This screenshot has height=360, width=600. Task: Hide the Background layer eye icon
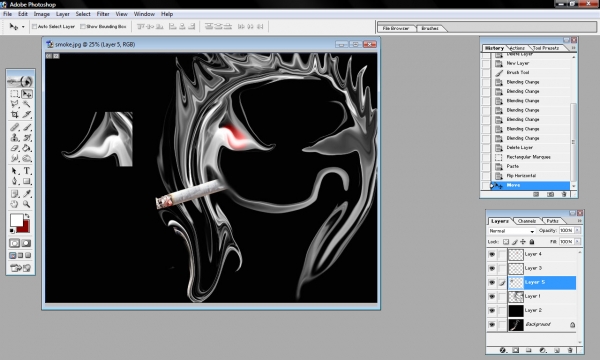click(x=492, y=325)
